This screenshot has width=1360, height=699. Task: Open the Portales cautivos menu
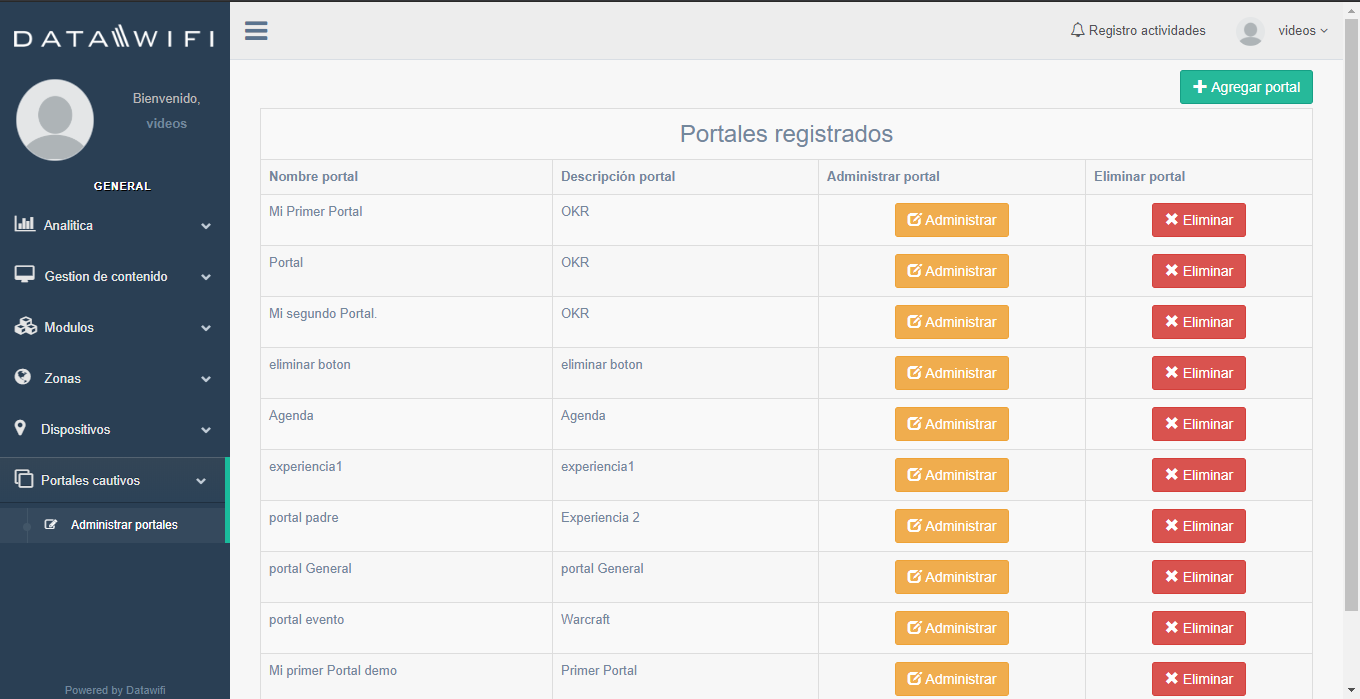tap(114, 480)
